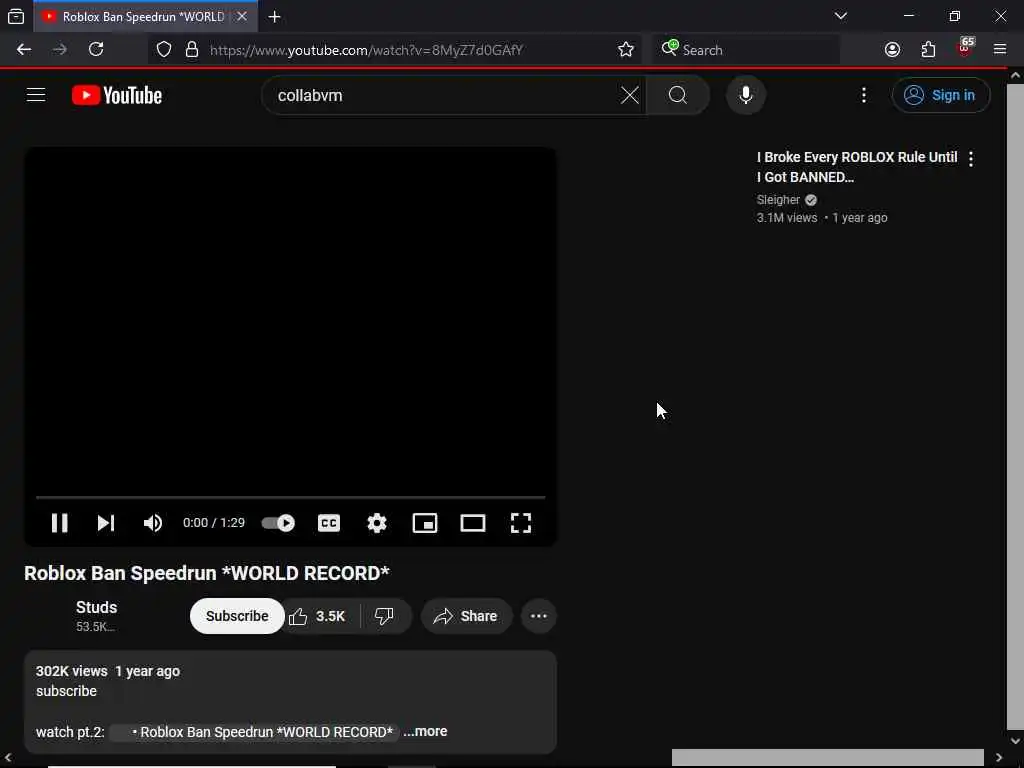The image size is (1024, 768).
Task: Open the Studs channel page
Action: point(97,607)
